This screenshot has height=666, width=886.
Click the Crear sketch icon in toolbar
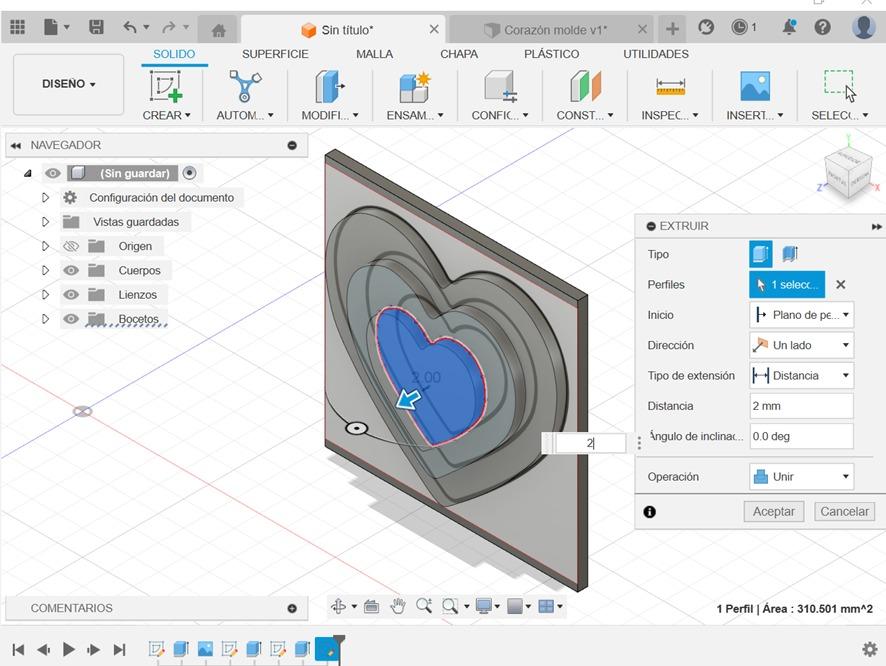point(166,87)
